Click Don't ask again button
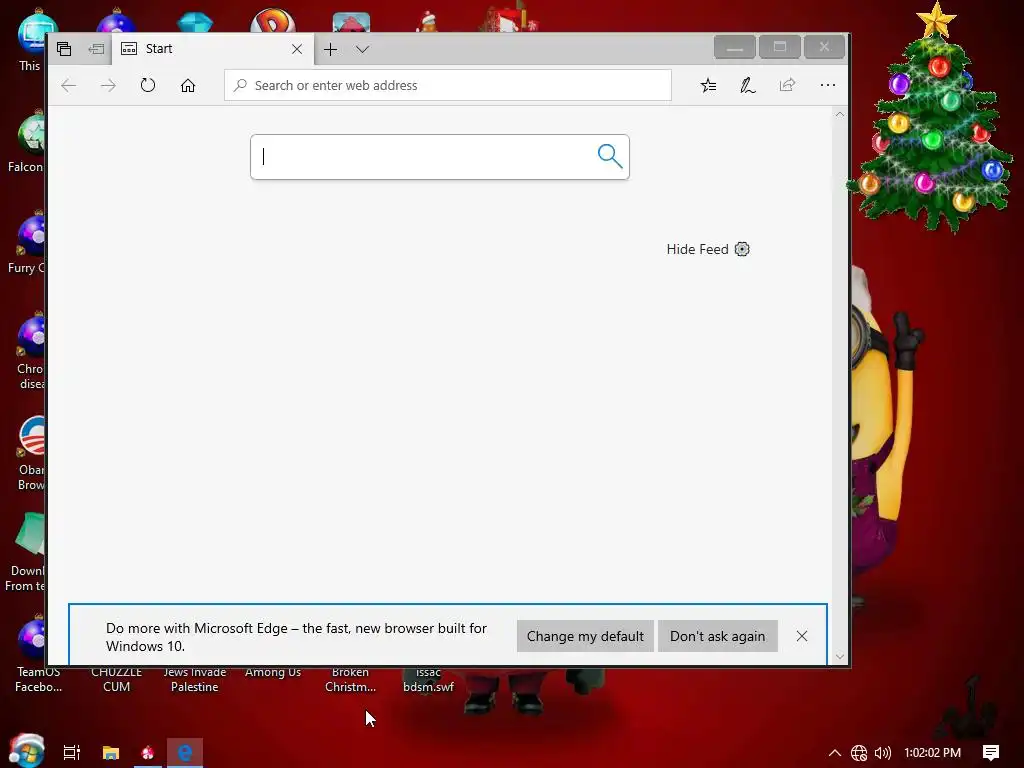The height and width of the screenshot is (768, 1024). [718, 636]
